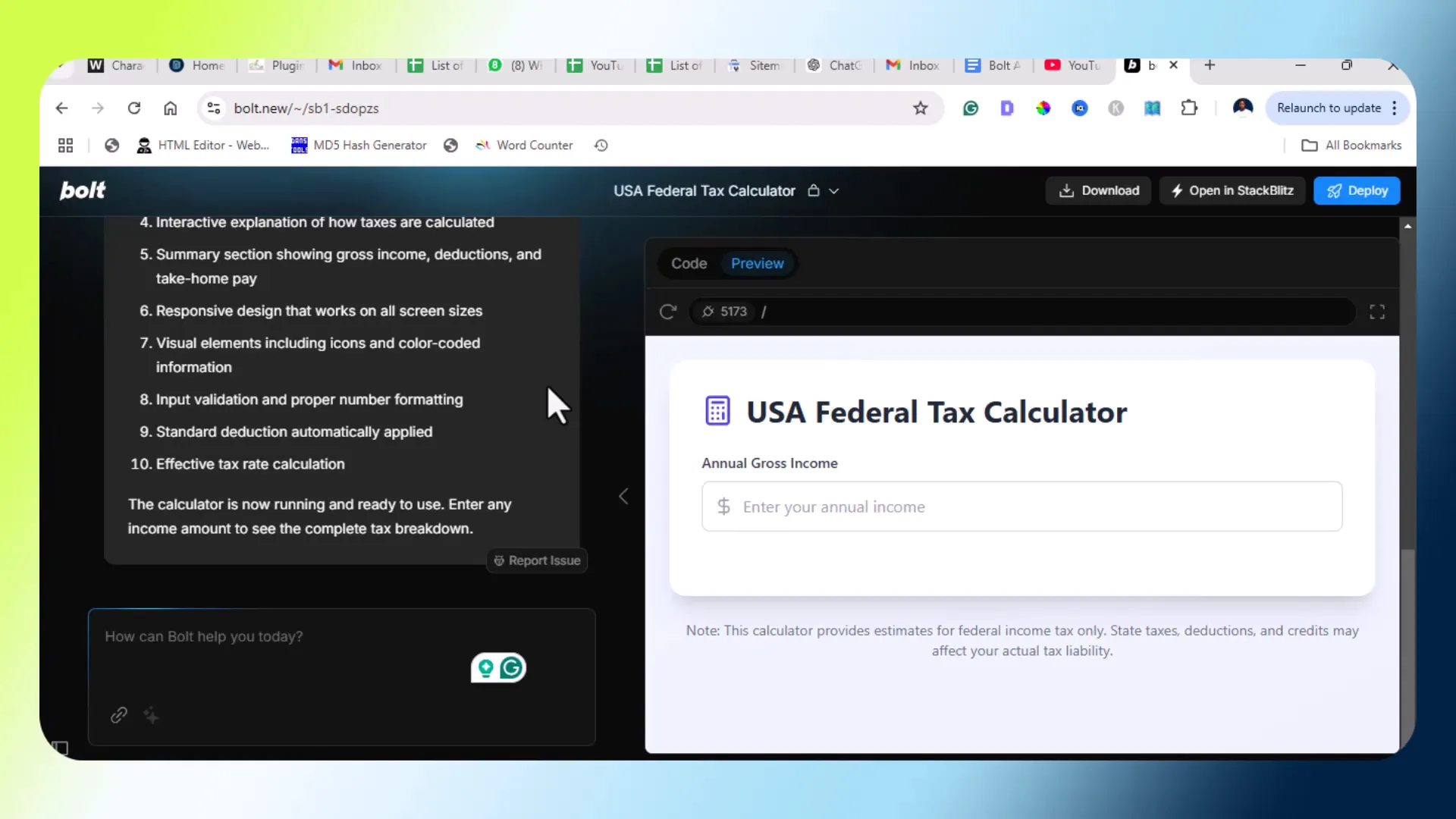This screenshot has width=1456, height=819.
Task: Open the history clock bookmark icon
Action: point(601,146)
